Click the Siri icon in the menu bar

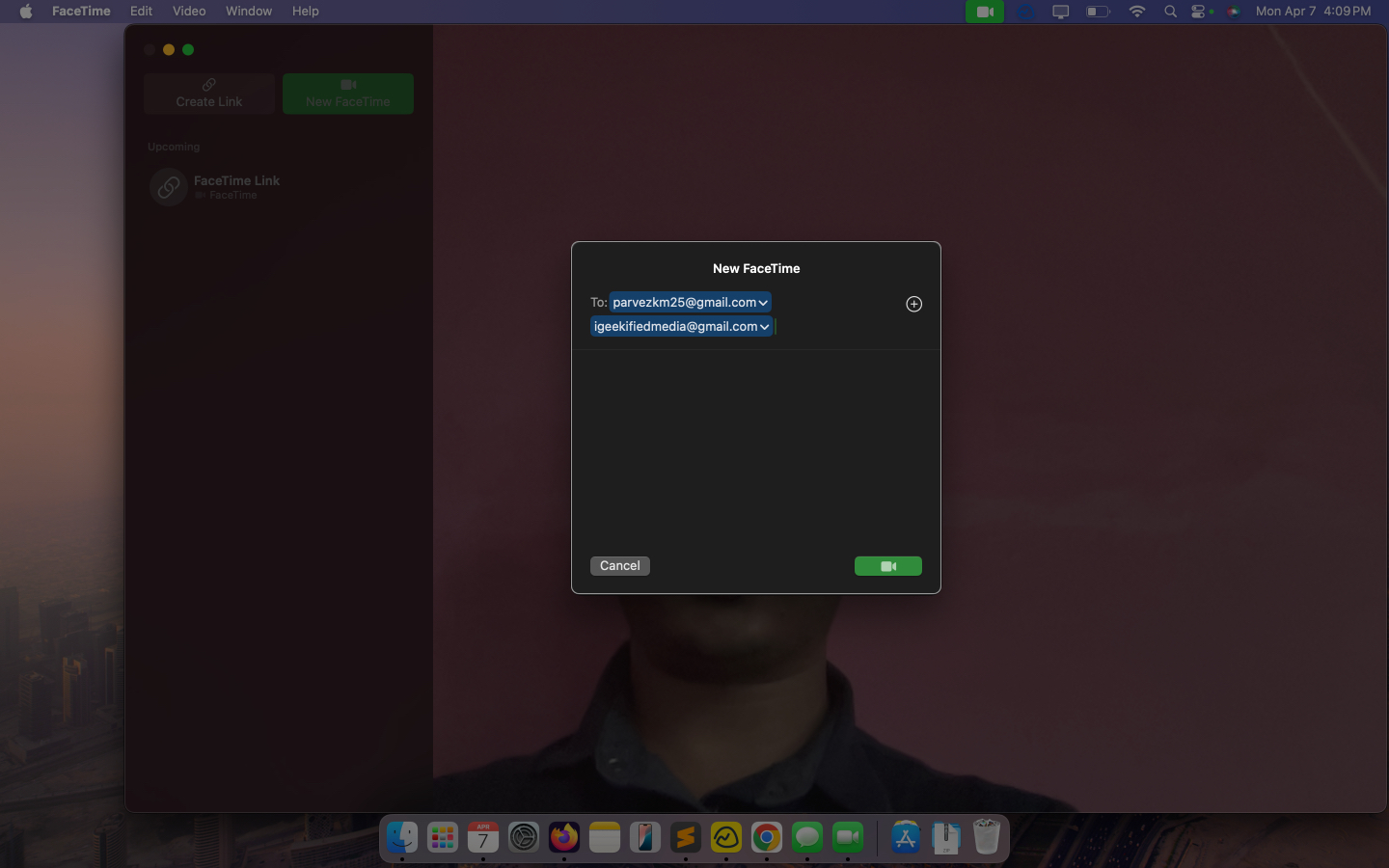(1234, 11)
